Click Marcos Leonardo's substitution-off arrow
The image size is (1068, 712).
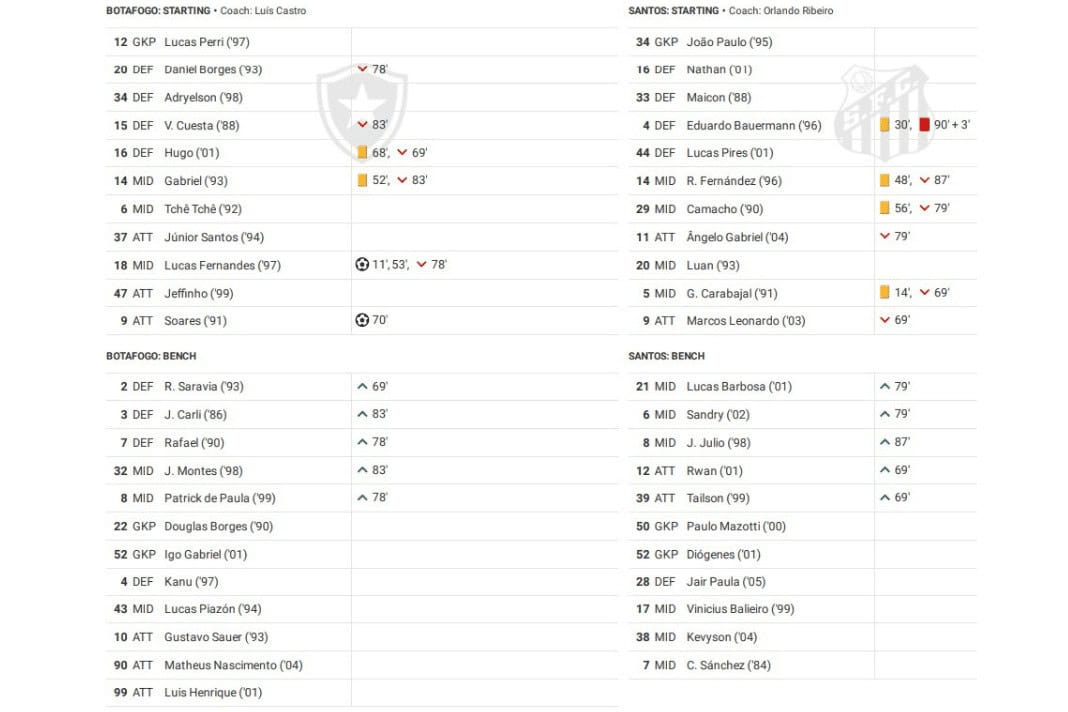coord(884,321)
